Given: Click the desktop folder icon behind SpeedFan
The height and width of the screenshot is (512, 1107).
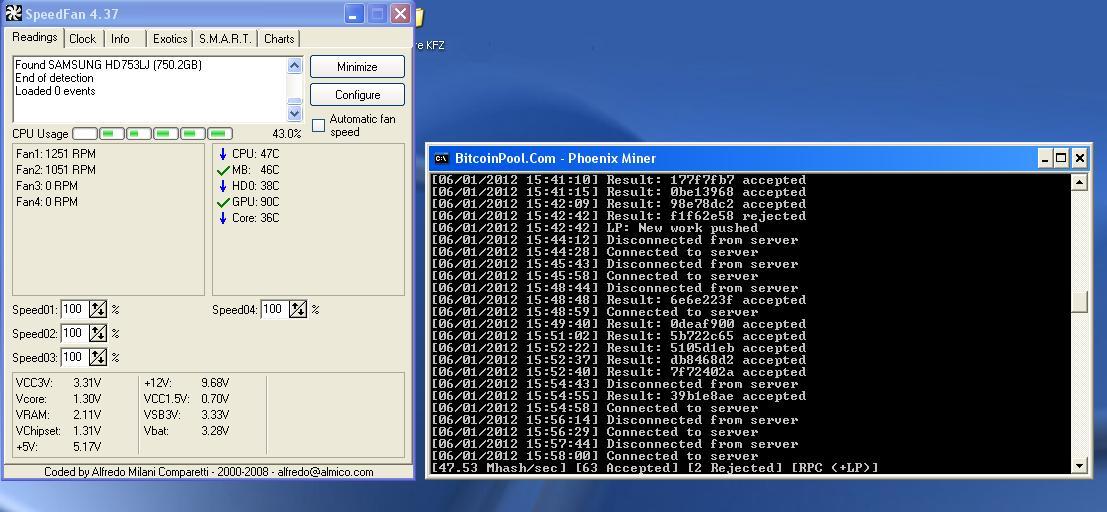Looking at the screenshot, I should 419,17.
